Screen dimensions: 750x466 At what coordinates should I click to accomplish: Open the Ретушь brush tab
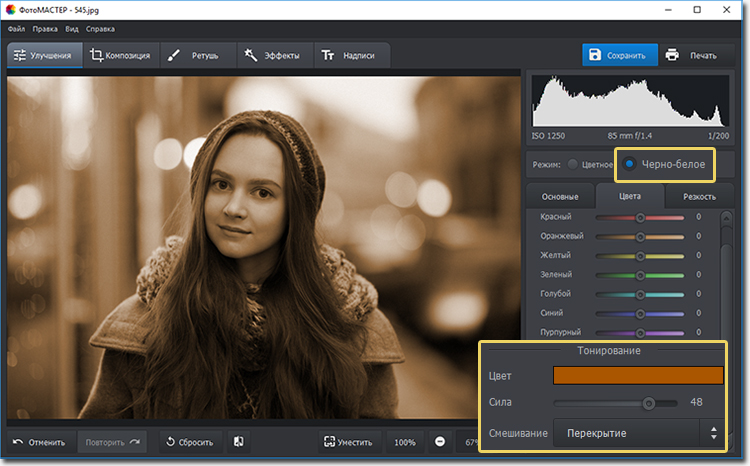coord(196,55)
